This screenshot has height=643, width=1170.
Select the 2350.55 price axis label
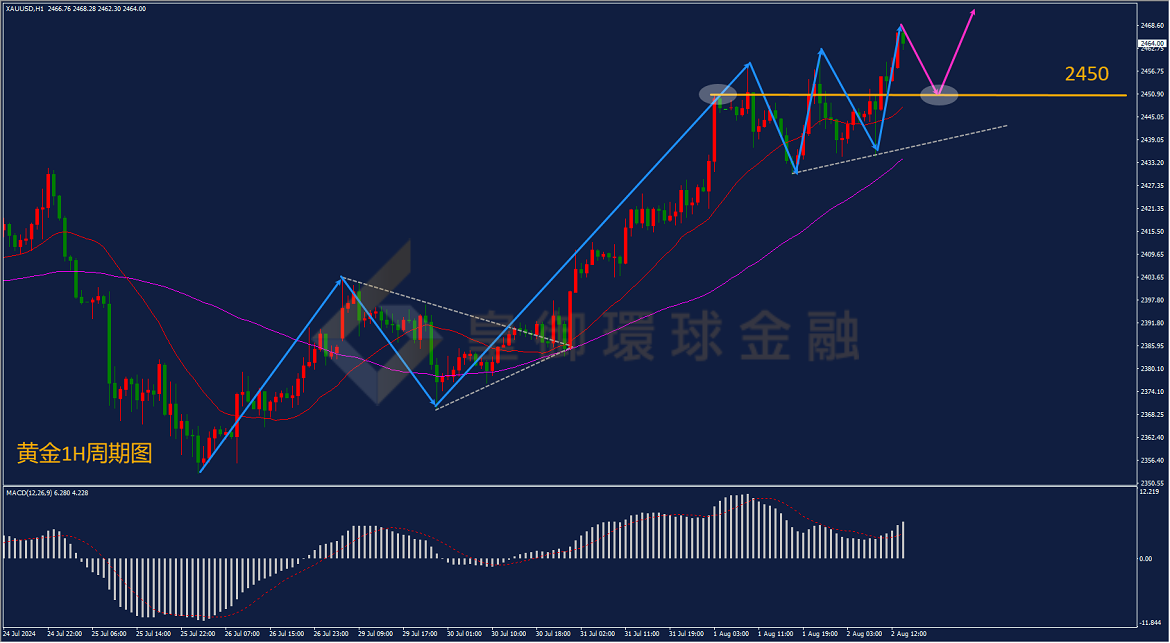1151,483
